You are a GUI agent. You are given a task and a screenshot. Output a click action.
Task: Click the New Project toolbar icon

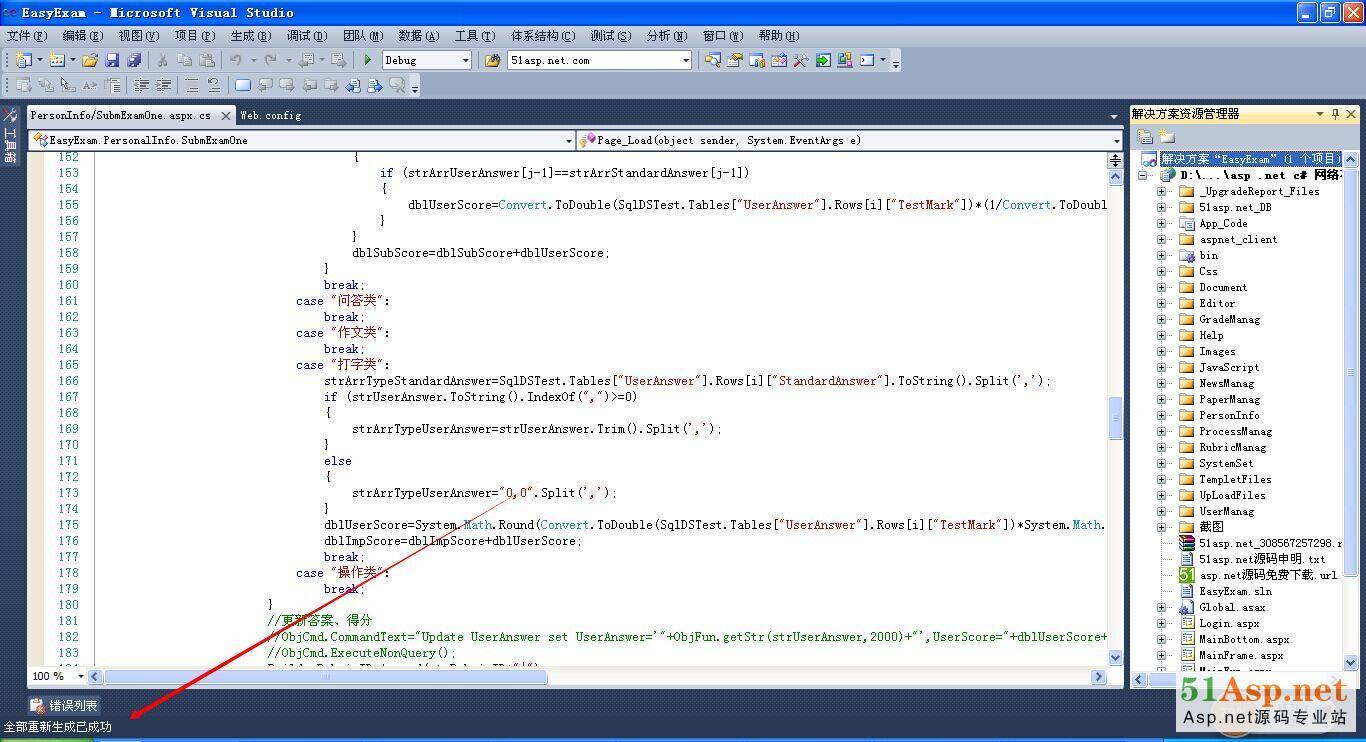[x=23, y=60]
